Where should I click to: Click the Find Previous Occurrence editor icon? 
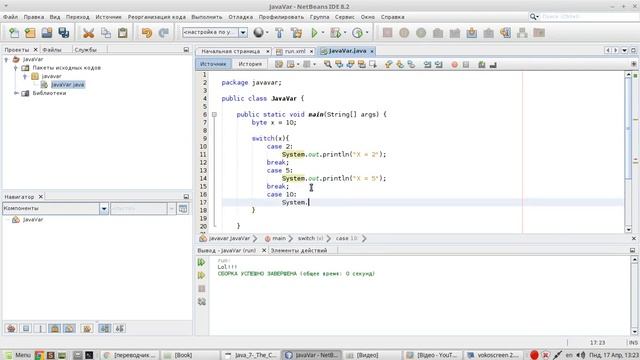(339, 64)
